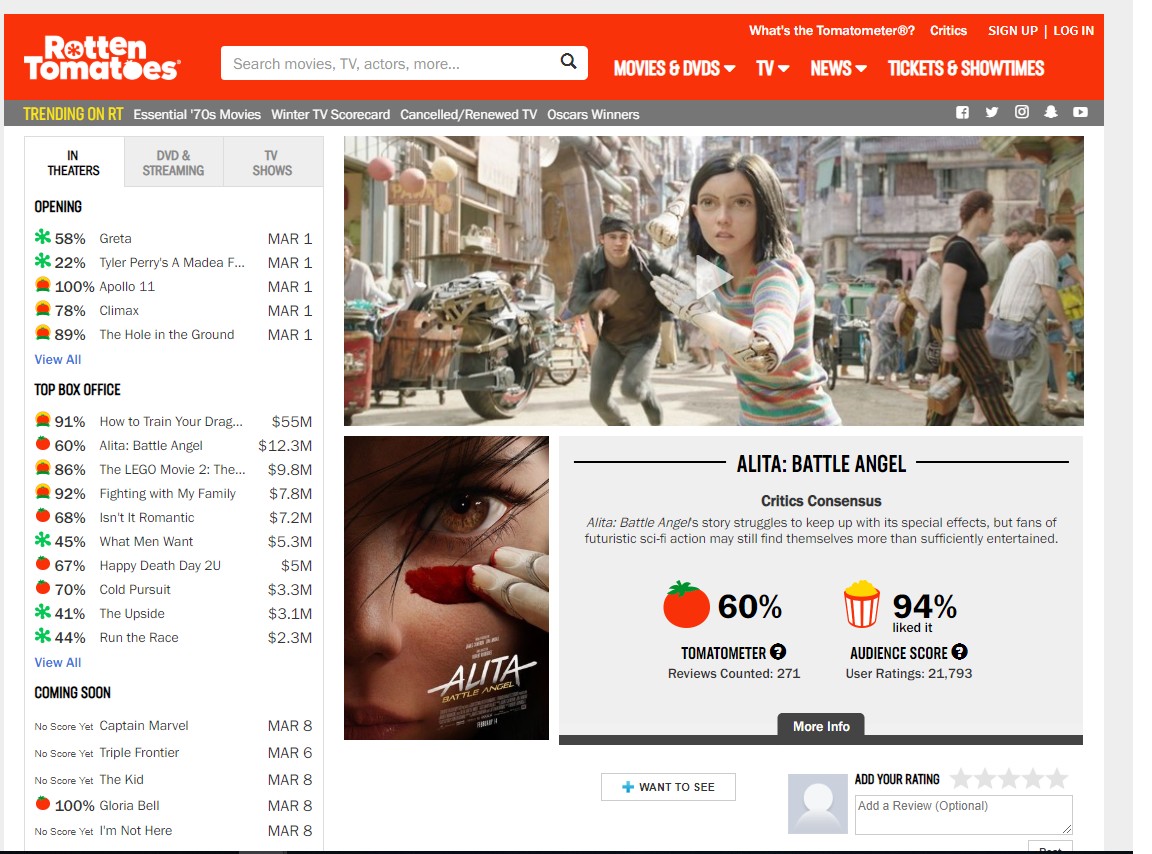Open Oscars Winners link

(593, 115)
